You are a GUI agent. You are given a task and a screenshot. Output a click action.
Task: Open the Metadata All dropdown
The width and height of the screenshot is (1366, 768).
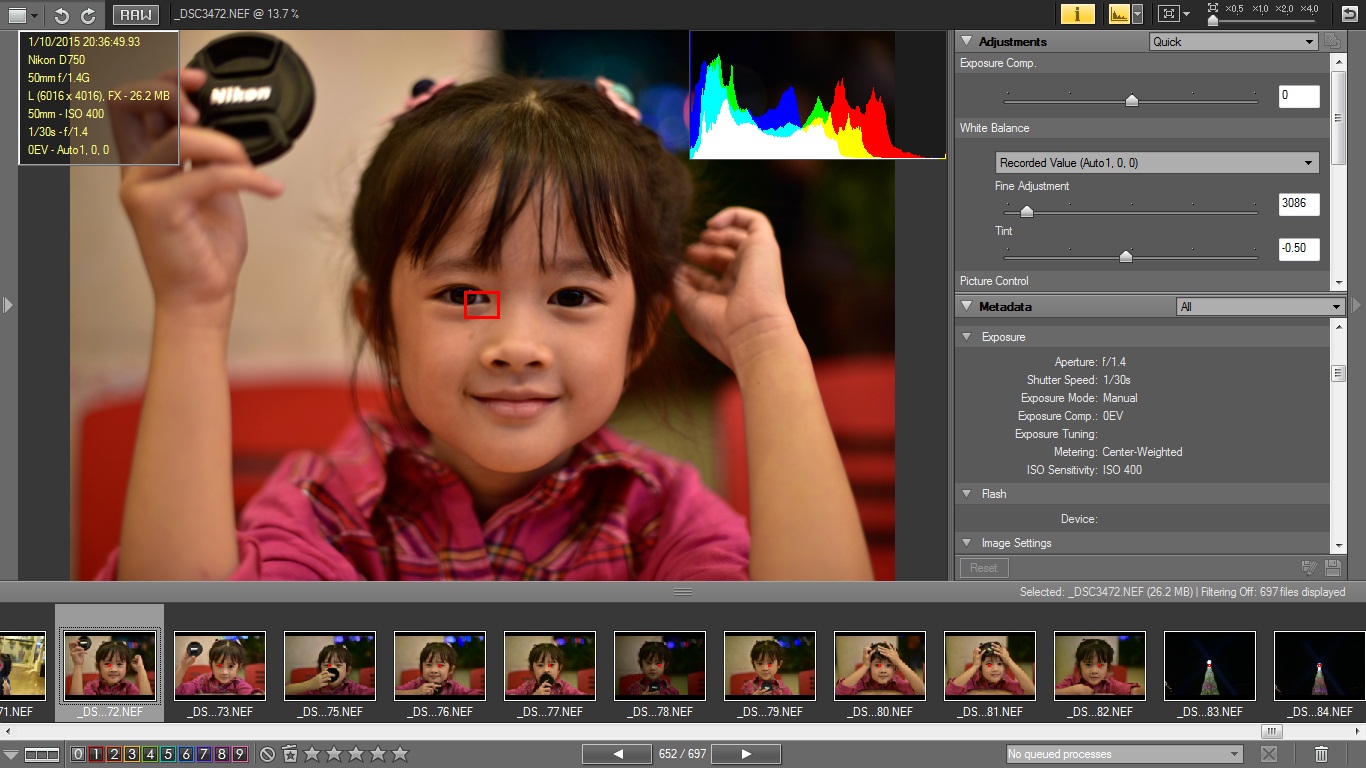click(x=1260, y=307)
